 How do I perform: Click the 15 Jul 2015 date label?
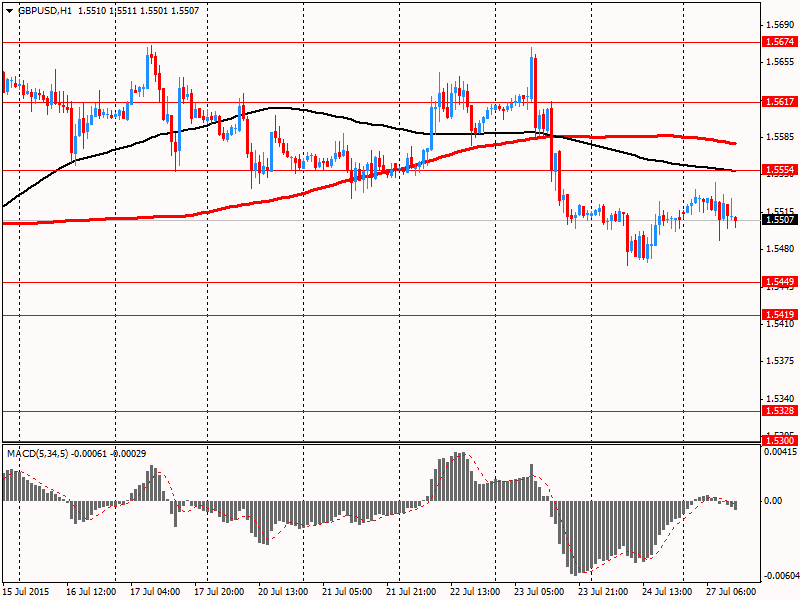pyautogui.click(x=27, y=591)
